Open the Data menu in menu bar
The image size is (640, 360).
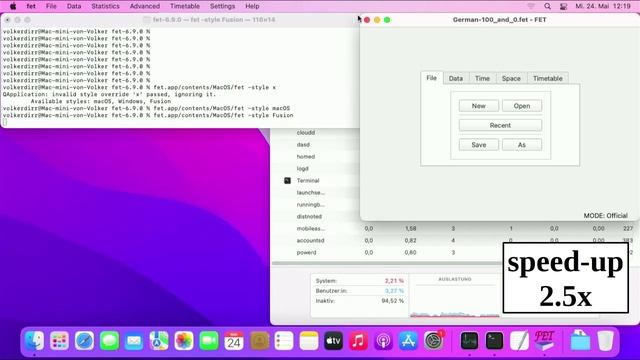(74, 6)
